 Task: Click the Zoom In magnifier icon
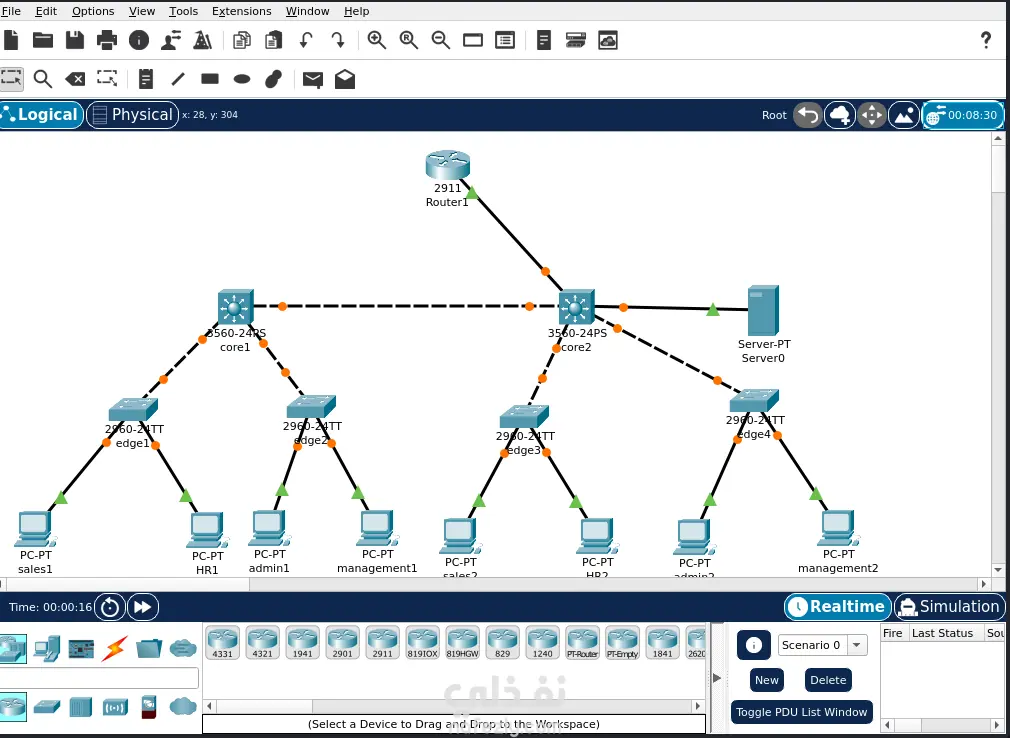click(376, 41)
